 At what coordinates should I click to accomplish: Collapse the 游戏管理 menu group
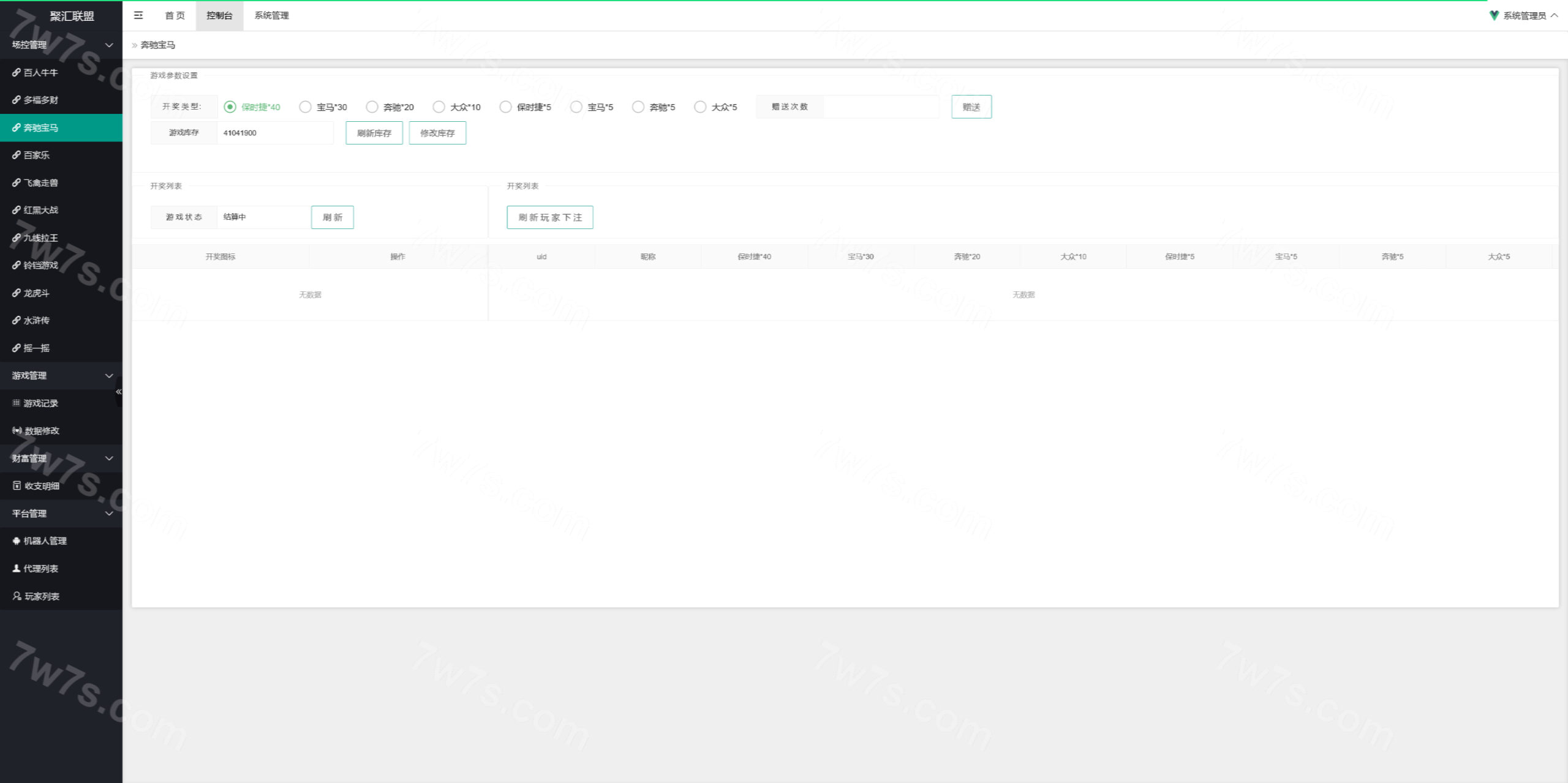tap(61, 375)
